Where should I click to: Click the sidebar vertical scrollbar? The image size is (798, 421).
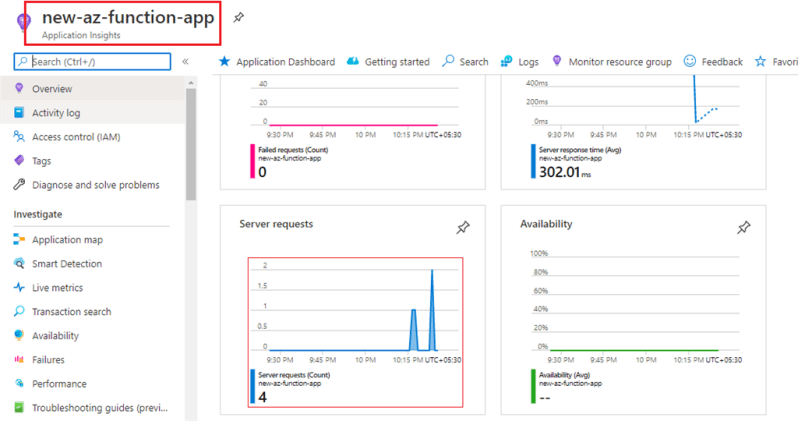coord(191,144)
